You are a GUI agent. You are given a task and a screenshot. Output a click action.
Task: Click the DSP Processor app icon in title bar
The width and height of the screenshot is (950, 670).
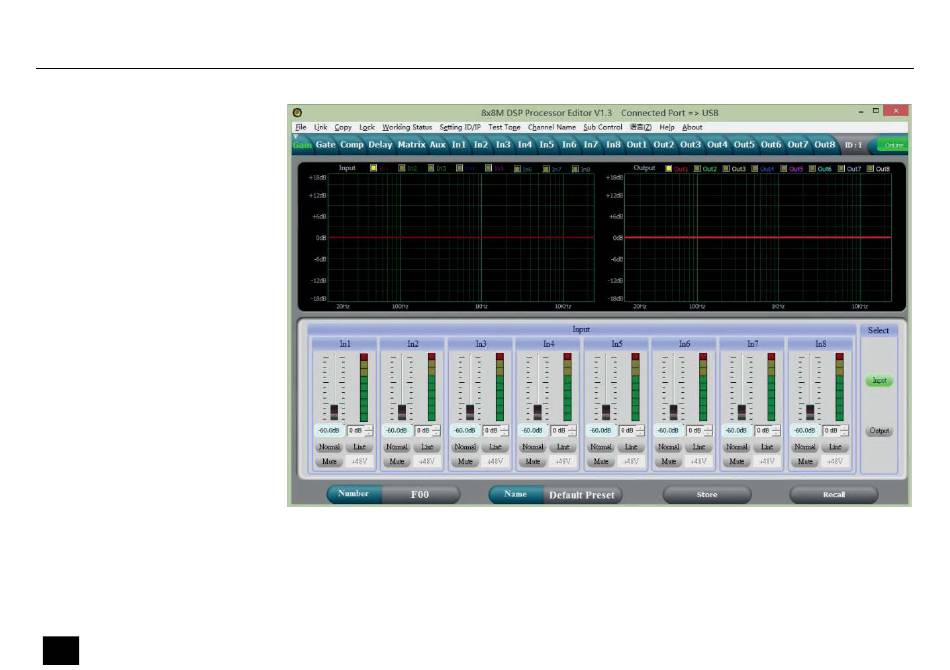click(297, 113)
